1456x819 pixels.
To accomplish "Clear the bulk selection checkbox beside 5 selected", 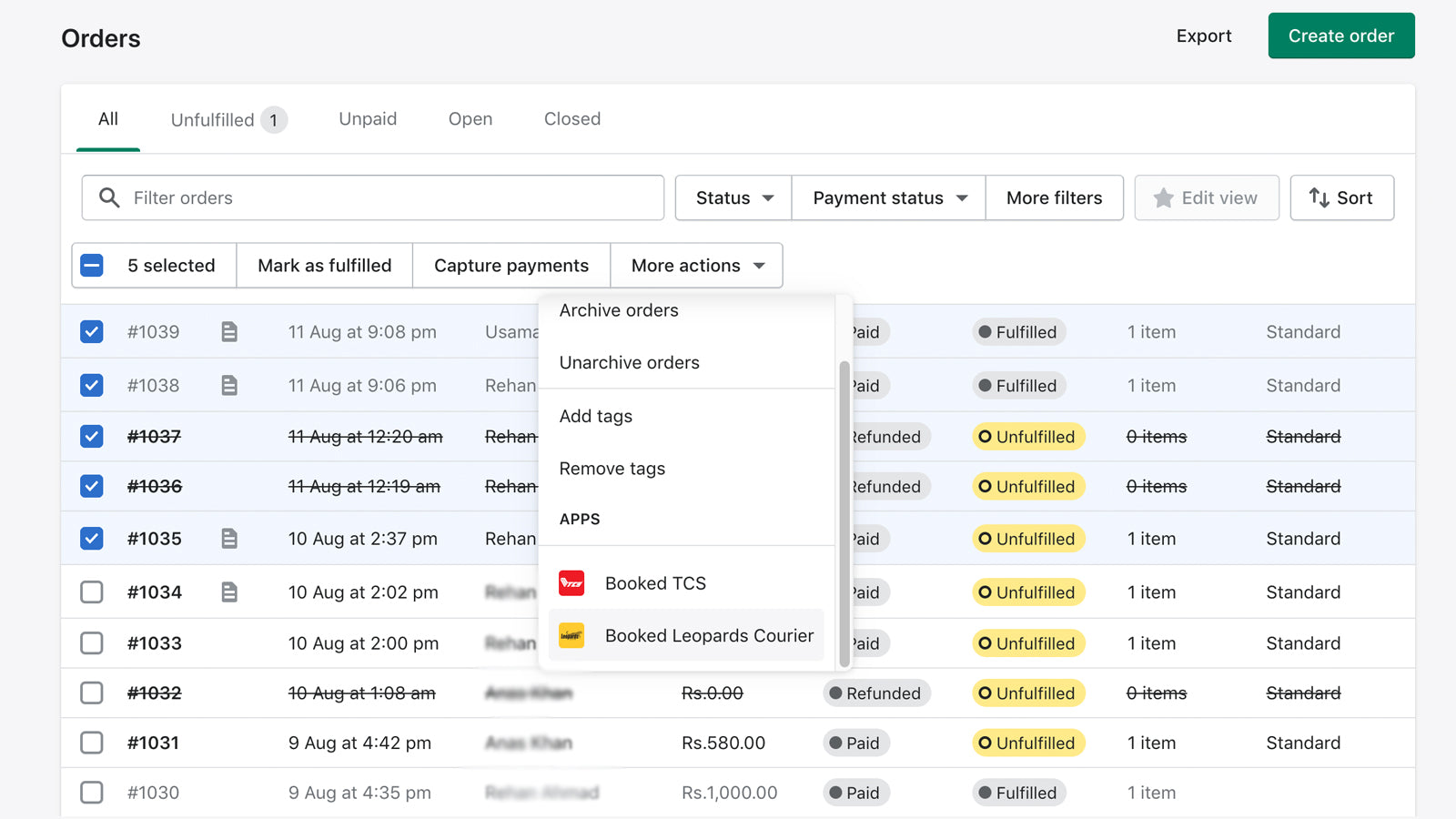I will (x=92, y=266).
